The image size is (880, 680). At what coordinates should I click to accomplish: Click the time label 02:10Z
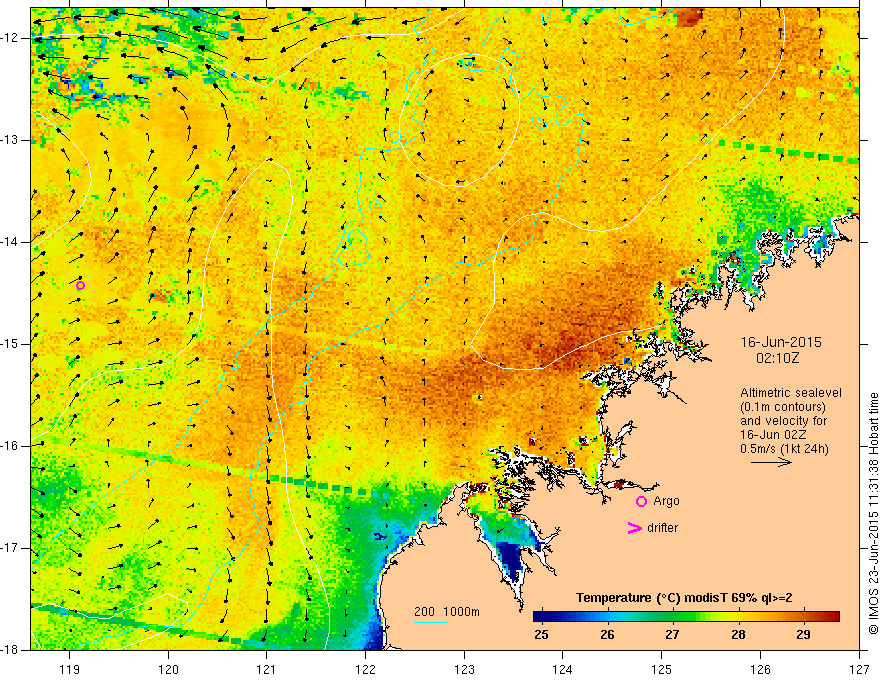pyautogui.click(x=777, y=358)
